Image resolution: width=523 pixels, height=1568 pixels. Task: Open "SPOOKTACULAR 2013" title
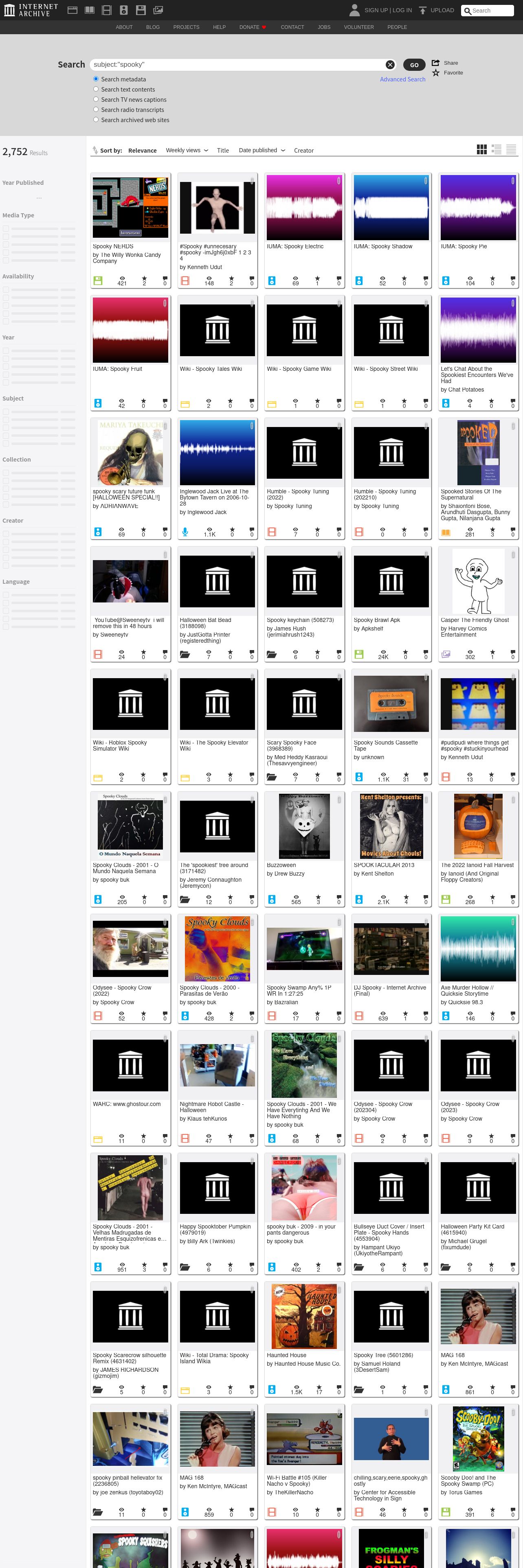click(x=384, y=865)
